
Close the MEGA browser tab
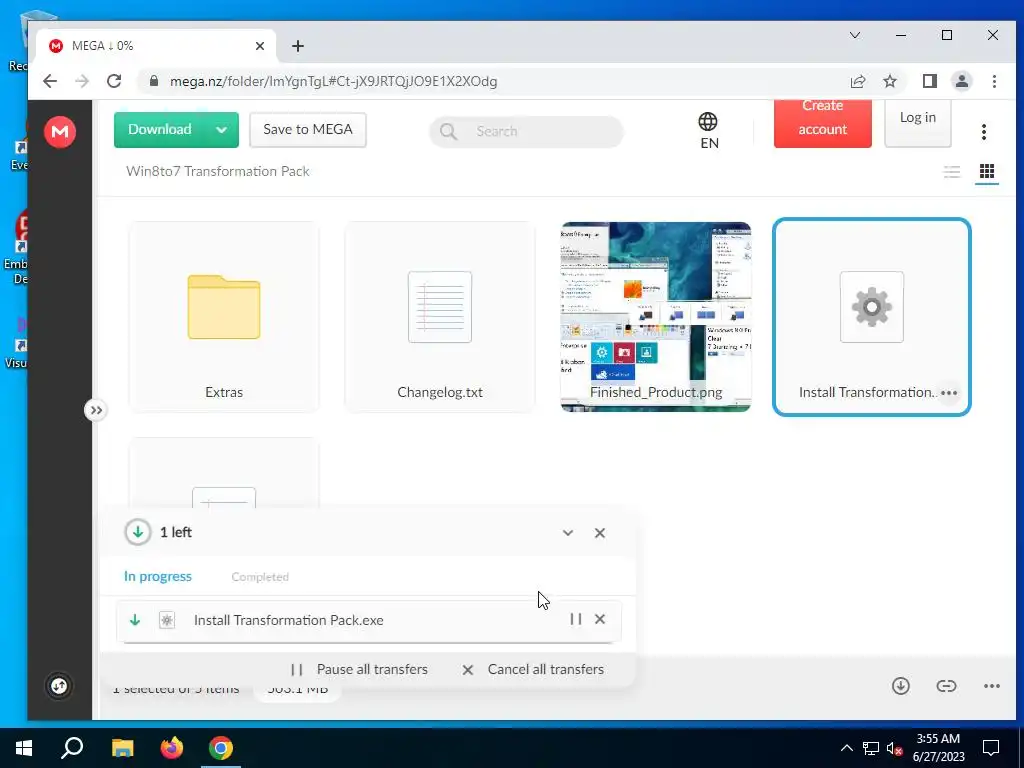point(260,46)
